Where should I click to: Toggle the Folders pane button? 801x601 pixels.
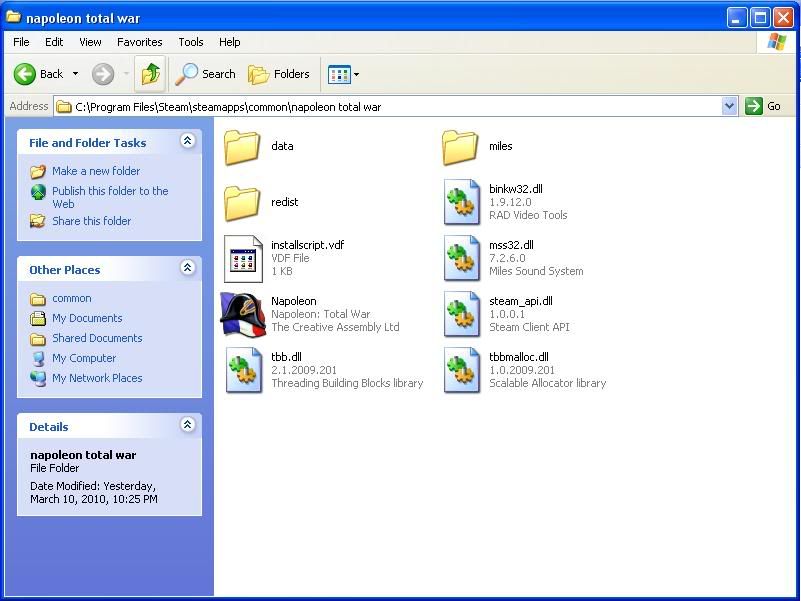(x=279, y=75)
